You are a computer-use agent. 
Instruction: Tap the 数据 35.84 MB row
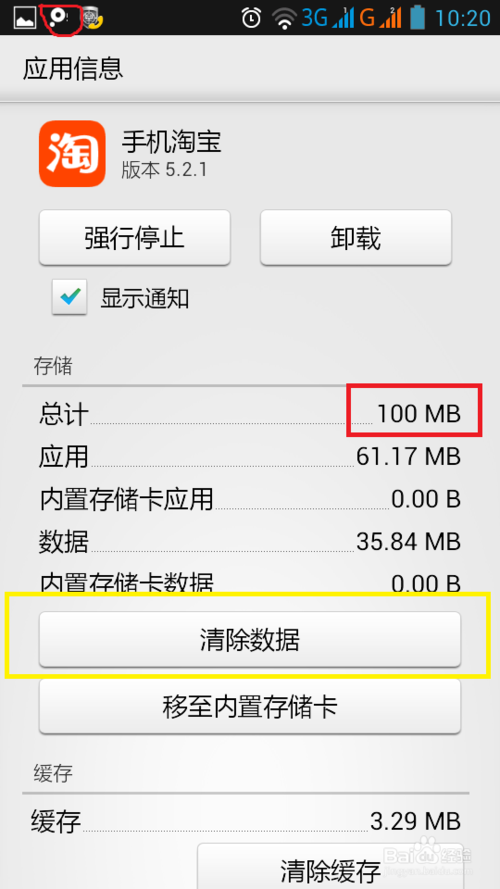tap(249, 541)
